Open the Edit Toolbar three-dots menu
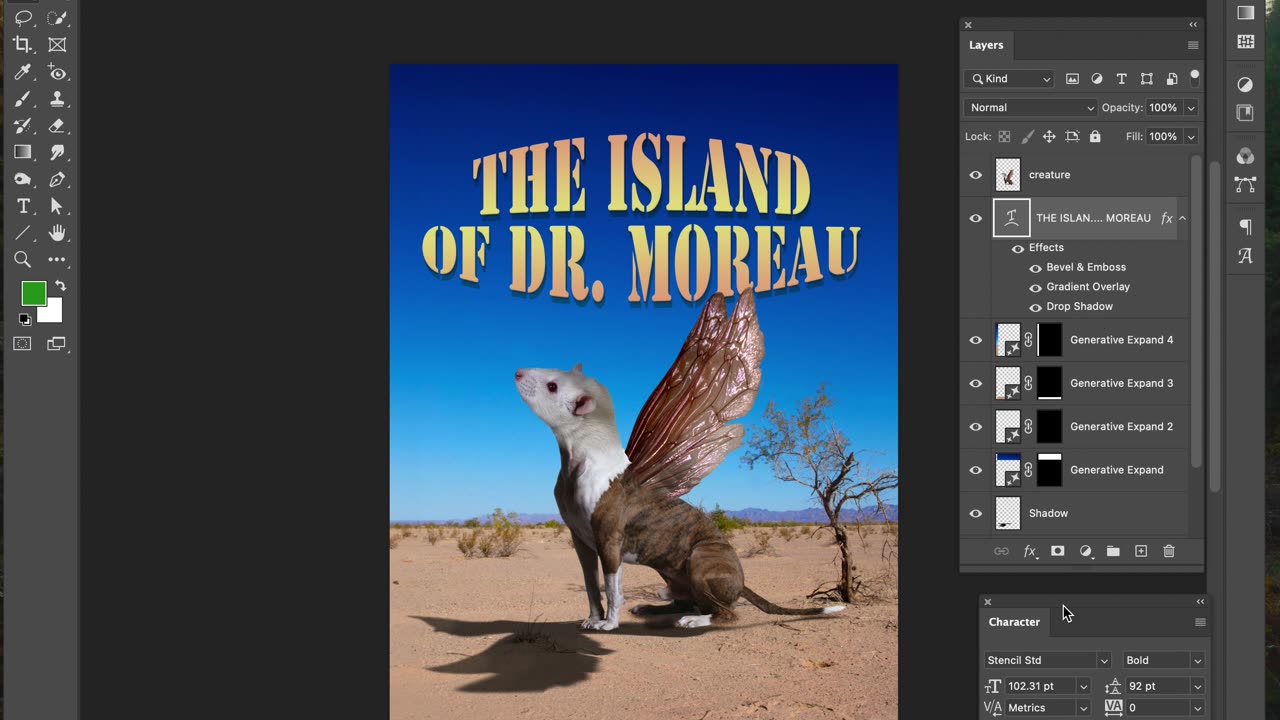Image resolution: width=1280 pixels, height=720 pixels. tap(57, 260)
